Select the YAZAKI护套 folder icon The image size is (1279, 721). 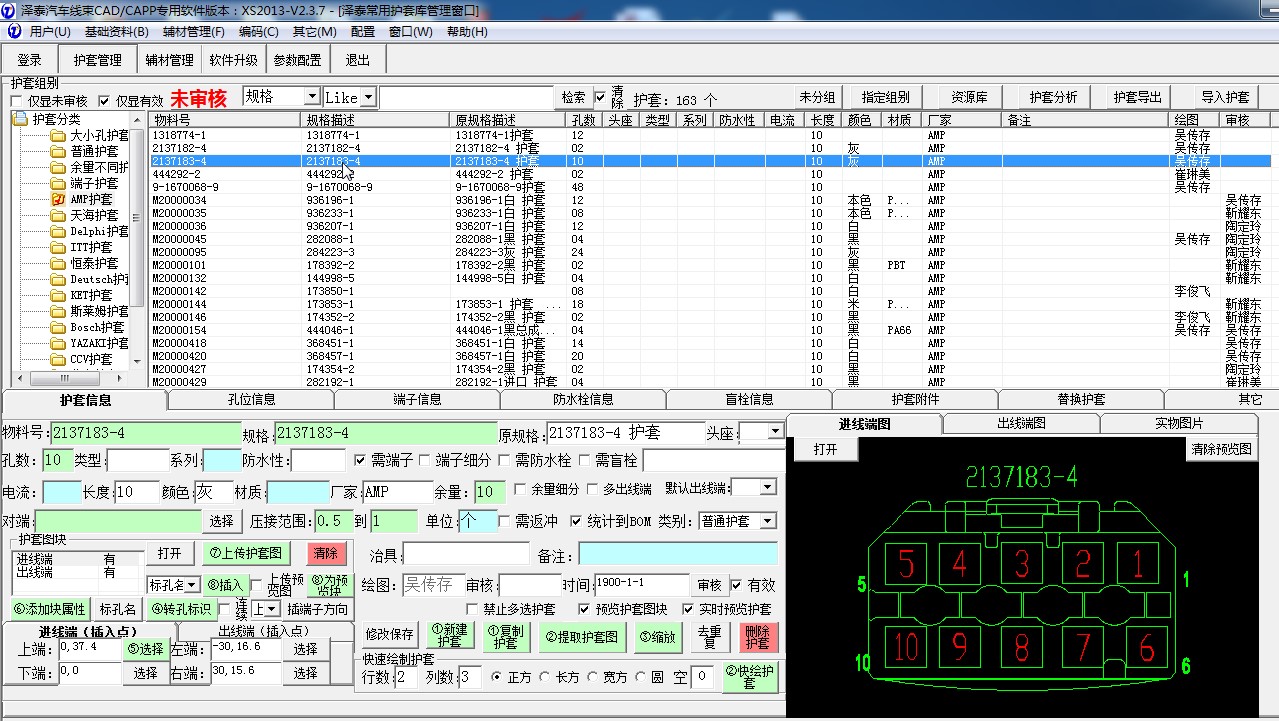coord(58,343)
